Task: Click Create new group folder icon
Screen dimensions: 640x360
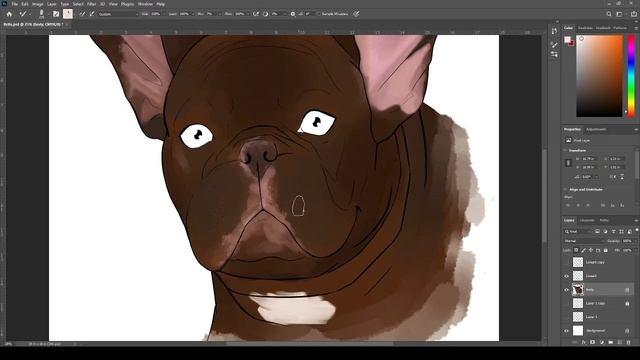Action: pos(611,342)
